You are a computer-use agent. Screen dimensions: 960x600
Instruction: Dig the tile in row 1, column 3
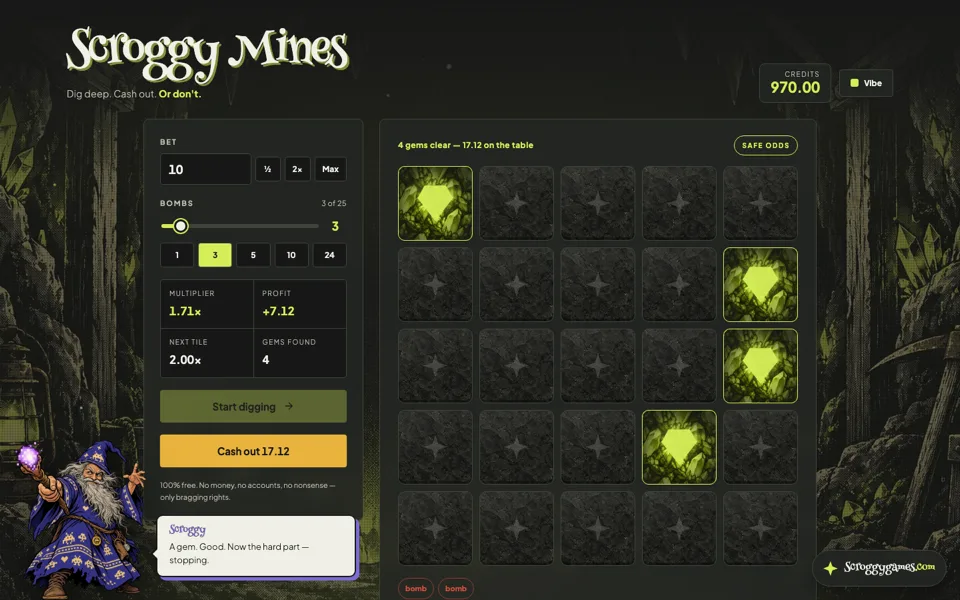click(x=598, y=203)
